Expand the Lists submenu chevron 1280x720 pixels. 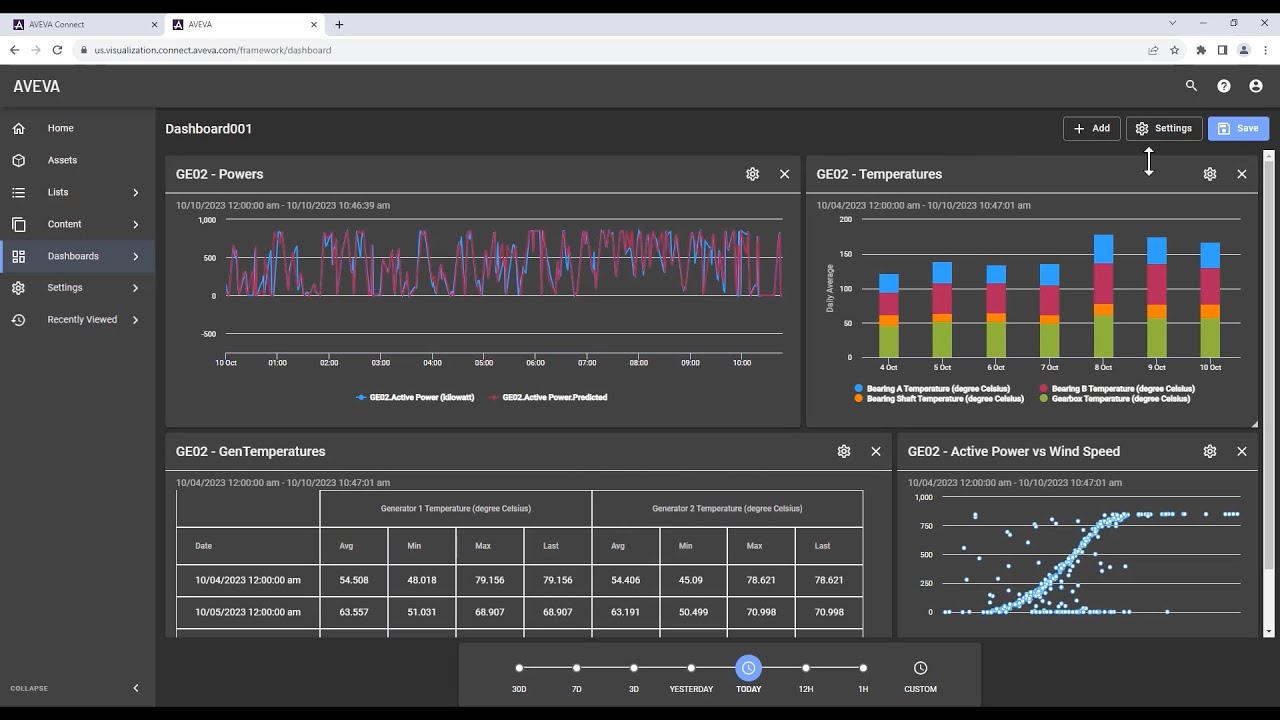[x=136, y=192]
